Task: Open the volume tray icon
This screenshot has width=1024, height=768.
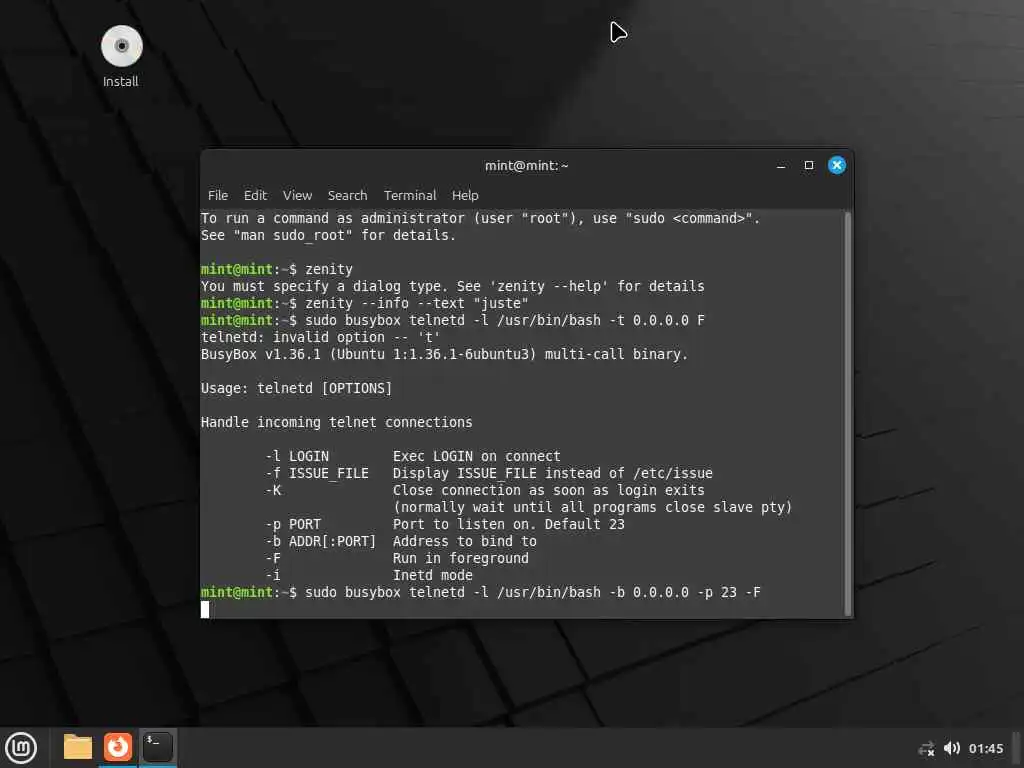Action: coord(952,748)
